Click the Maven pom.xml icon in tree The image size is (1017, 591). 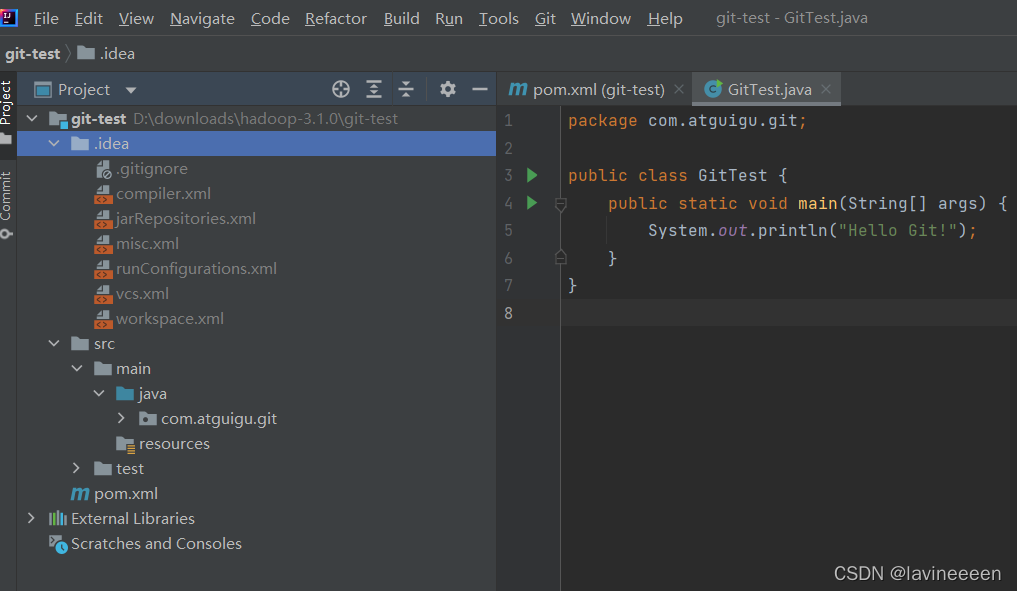pyautogui.click(x=80, y=494)
